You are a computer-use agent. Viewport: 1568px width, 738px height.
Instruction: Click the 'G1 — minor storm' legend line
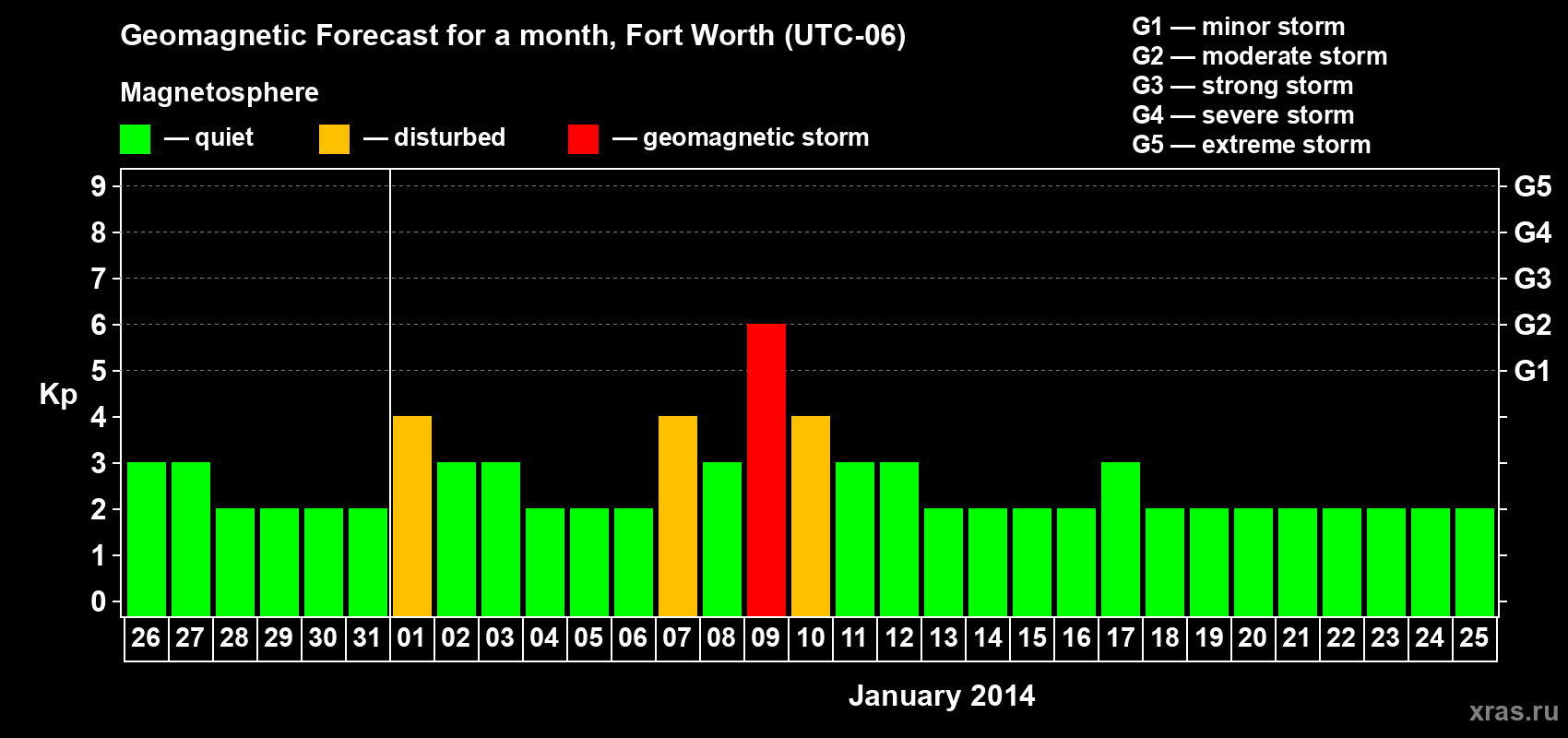1239,27
